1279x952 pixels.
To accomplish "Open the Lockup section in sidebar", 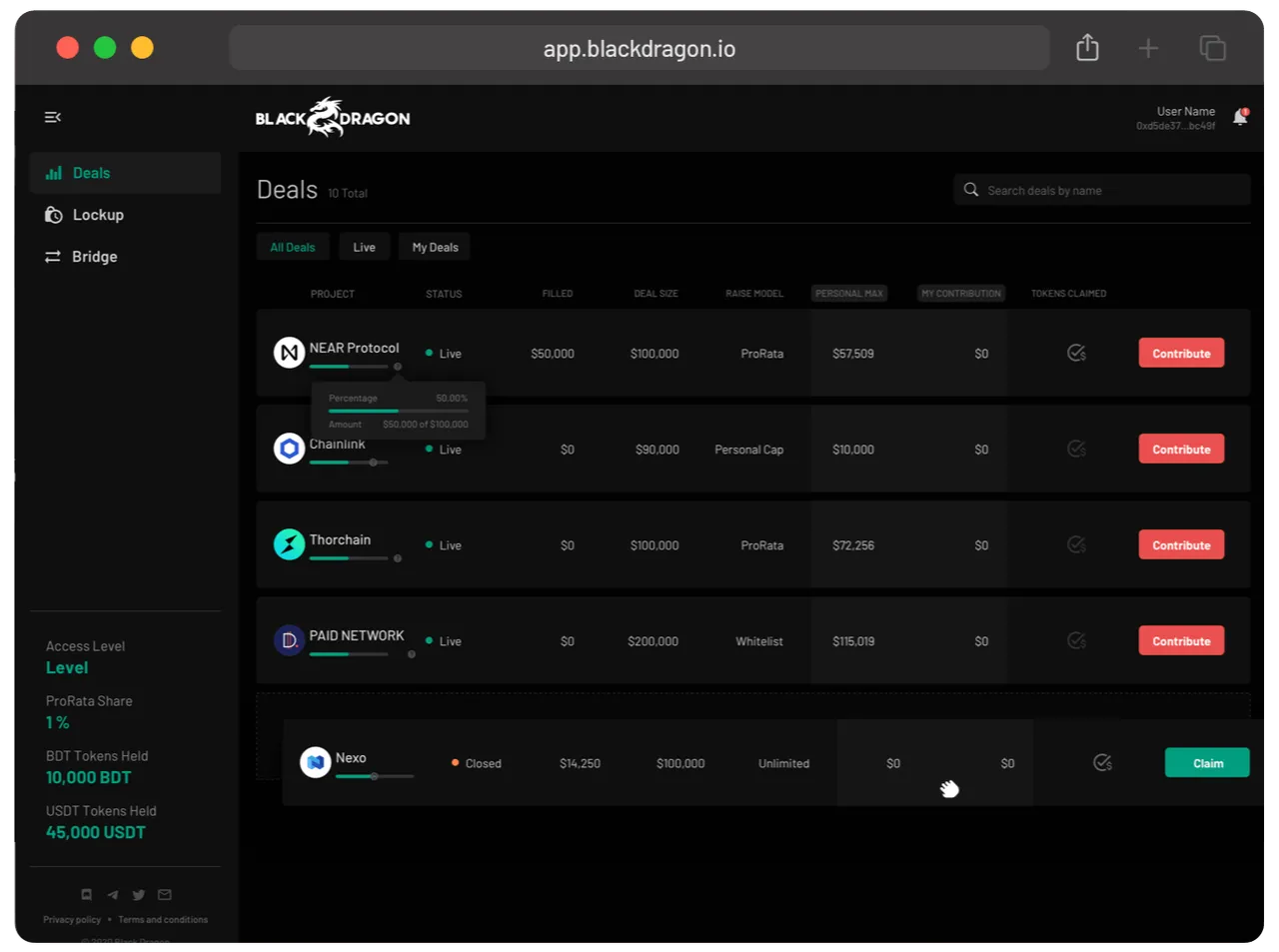I will 125,215.
